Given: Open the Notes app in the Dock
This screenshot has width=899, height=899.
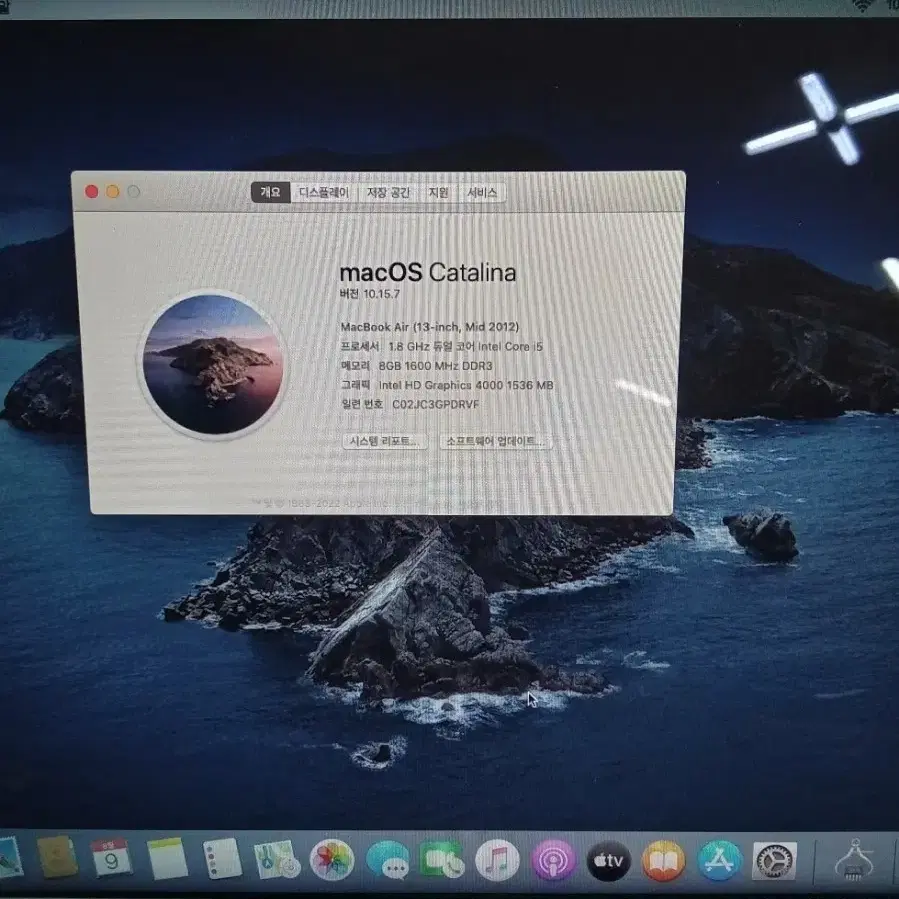Looking at the screenshot, I should click(167, 858).
